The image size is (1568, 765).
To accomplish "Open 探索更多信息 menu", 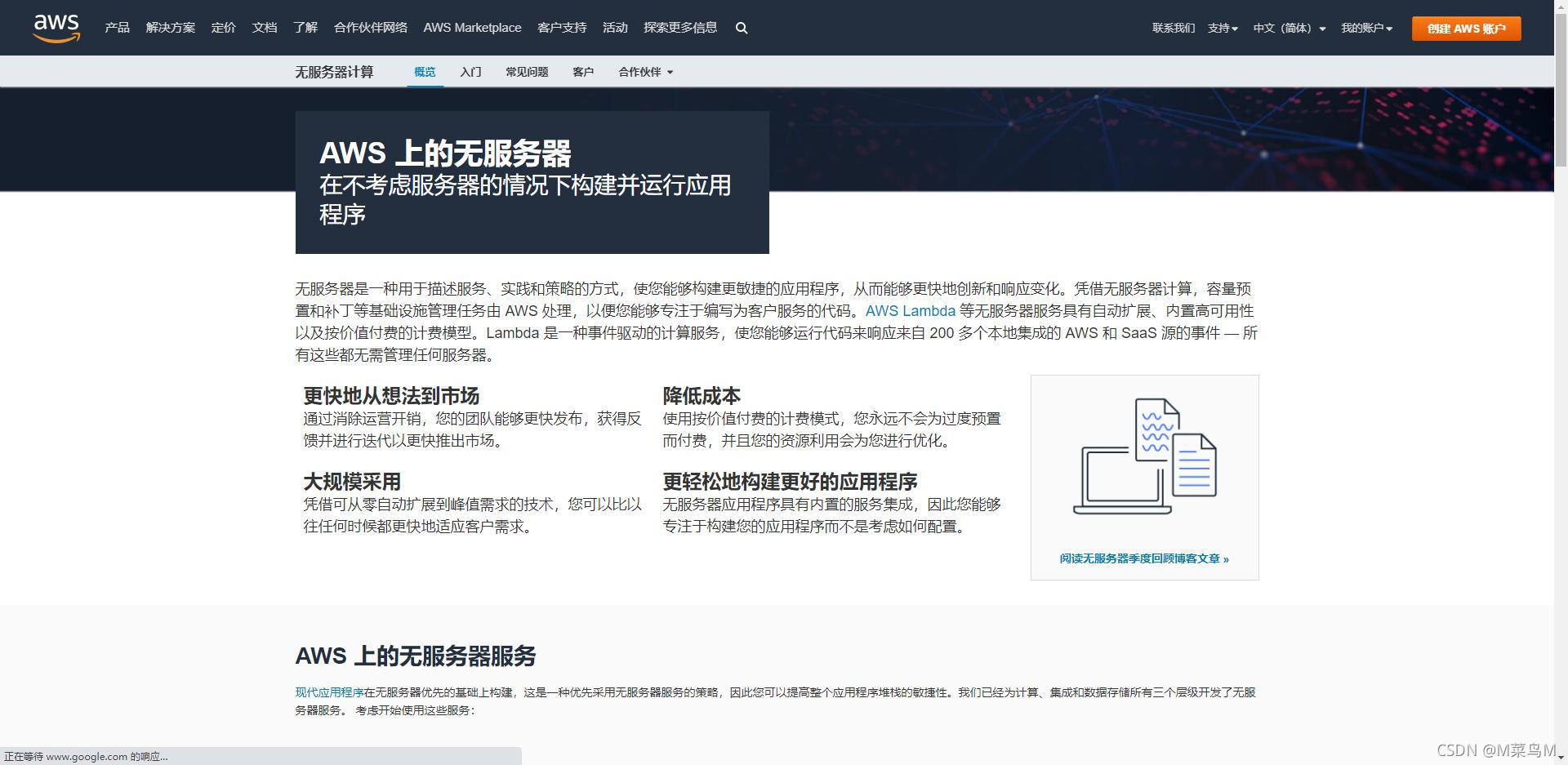I will pos(680,28).
